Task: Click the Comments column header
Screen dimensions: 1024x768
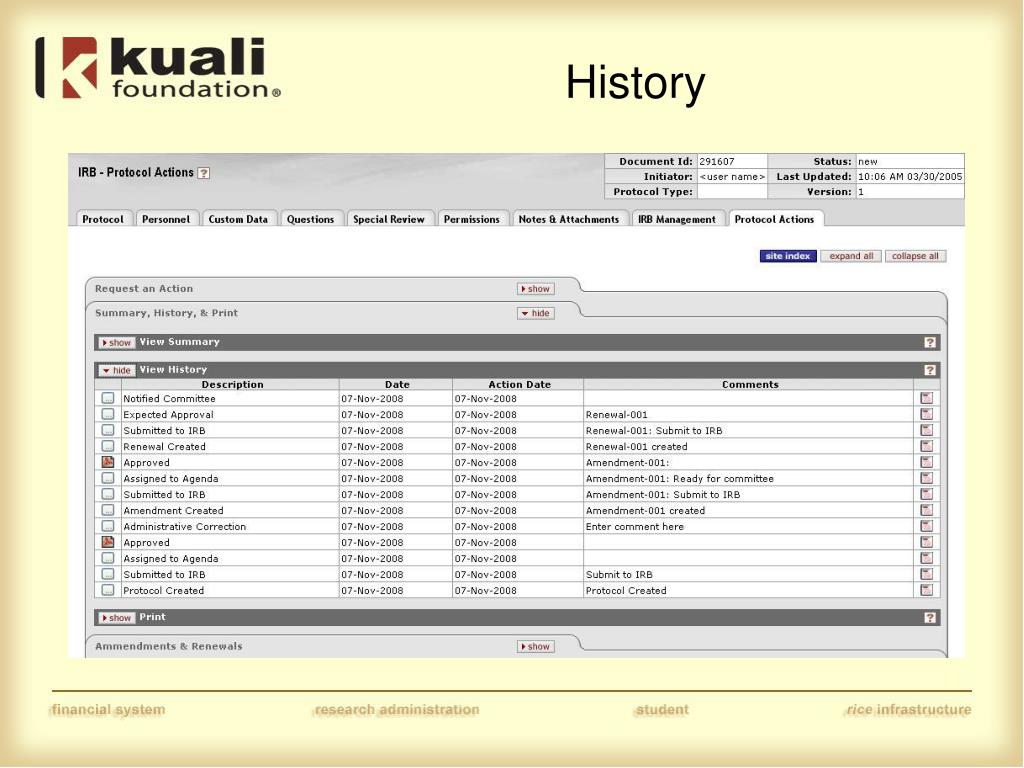Action: point(750,385)
